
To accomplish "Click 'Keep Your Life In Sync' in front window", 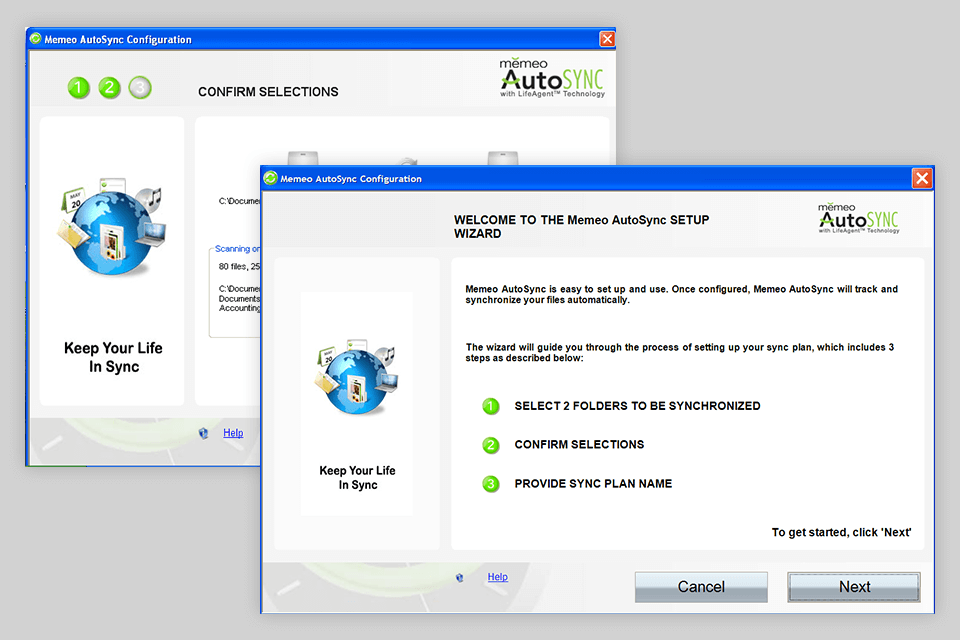I will point(358,478).
